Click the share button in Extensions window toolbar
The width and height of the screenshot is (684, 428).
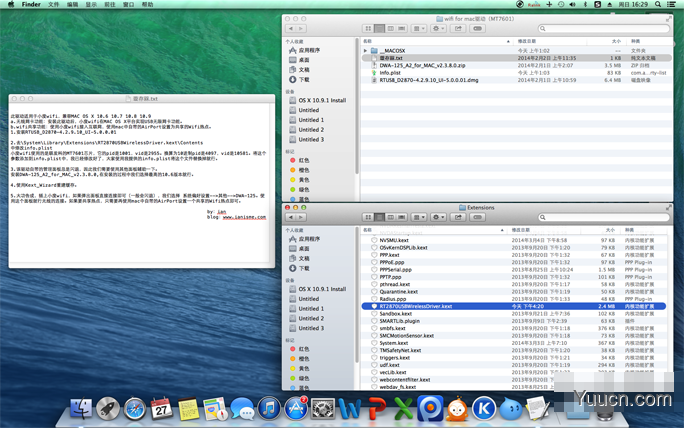tap(458, 217)
